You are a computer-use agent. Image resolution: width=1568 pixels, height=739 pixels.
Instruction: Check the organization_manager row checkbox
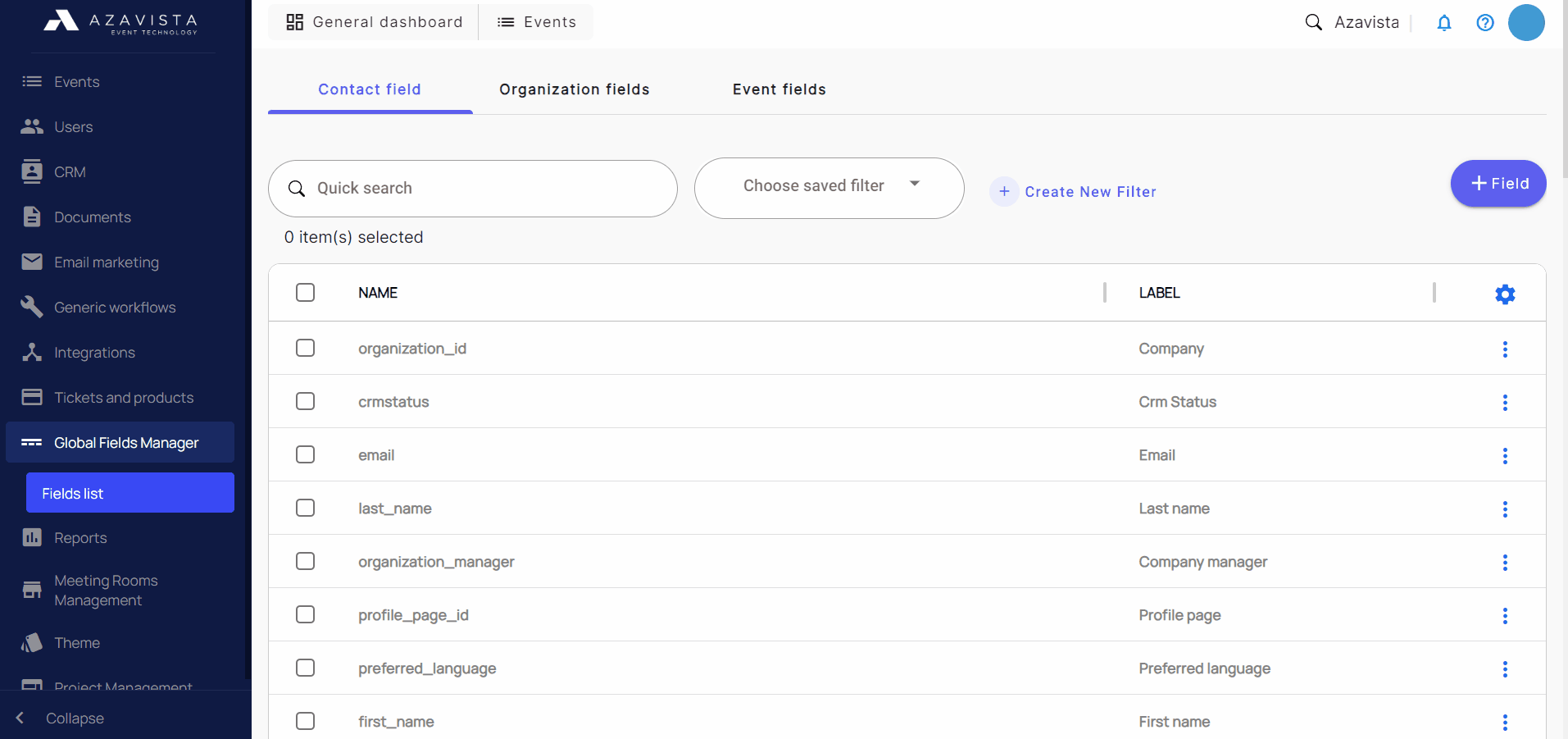[x=305, y=561]
